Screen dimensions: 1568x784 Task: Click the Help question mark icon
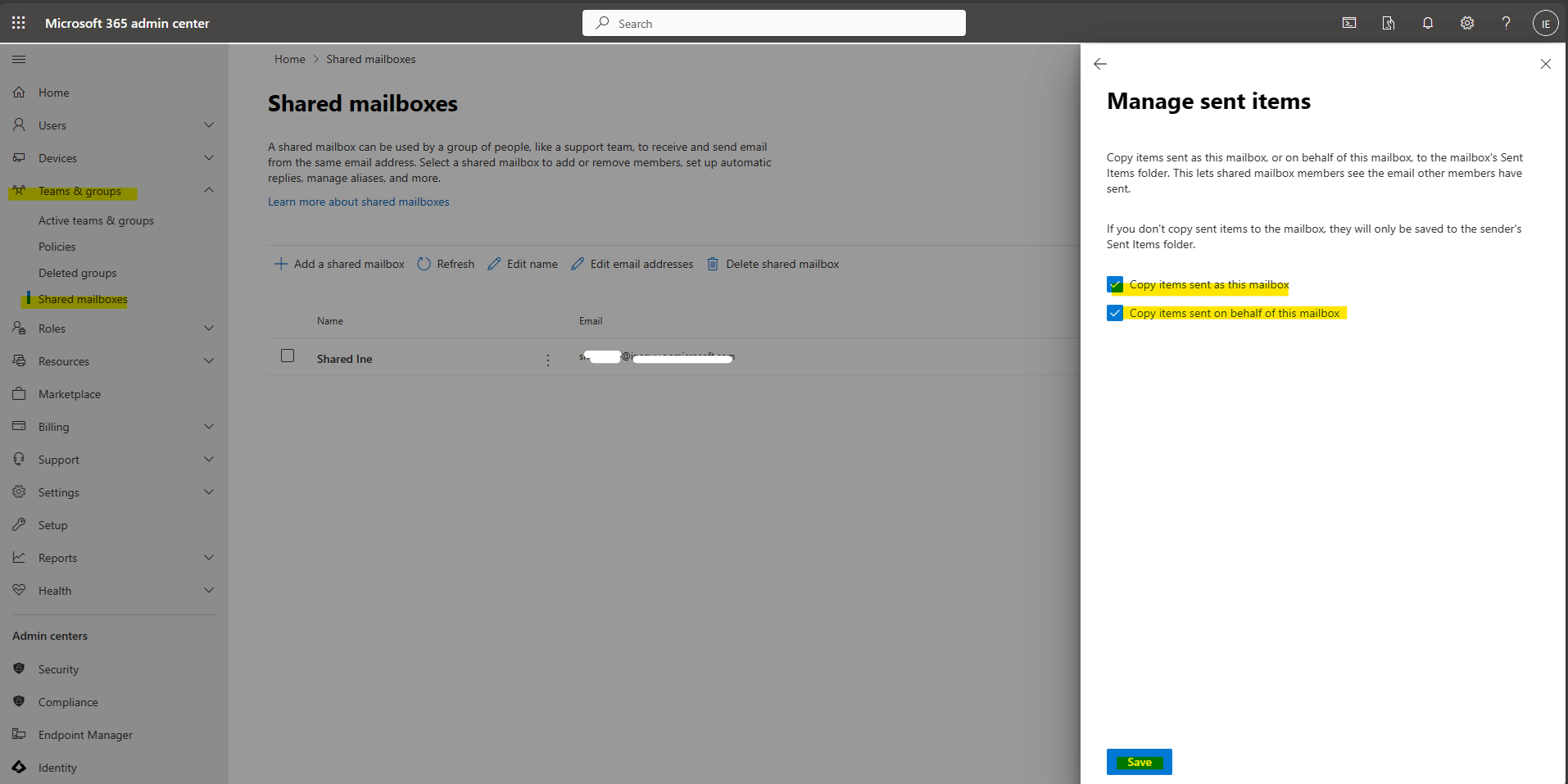coord(1506,22)
